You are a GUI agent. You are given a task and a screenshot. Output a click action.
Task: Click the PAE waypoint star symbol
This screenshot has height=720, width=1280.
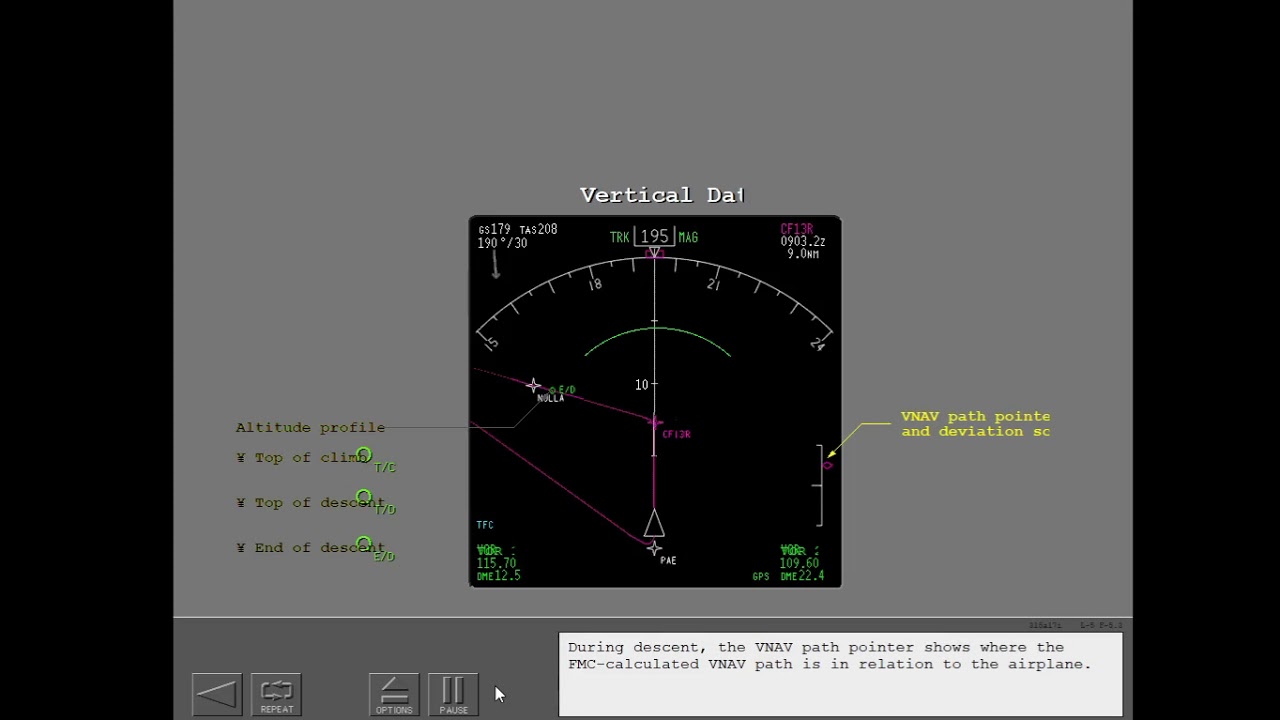tap(654, 548)
